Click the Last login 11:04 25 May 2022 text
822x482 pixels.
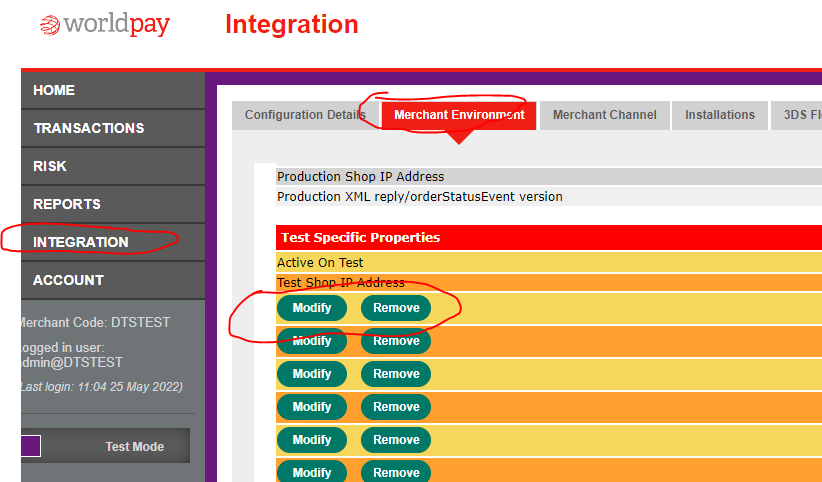102,387
